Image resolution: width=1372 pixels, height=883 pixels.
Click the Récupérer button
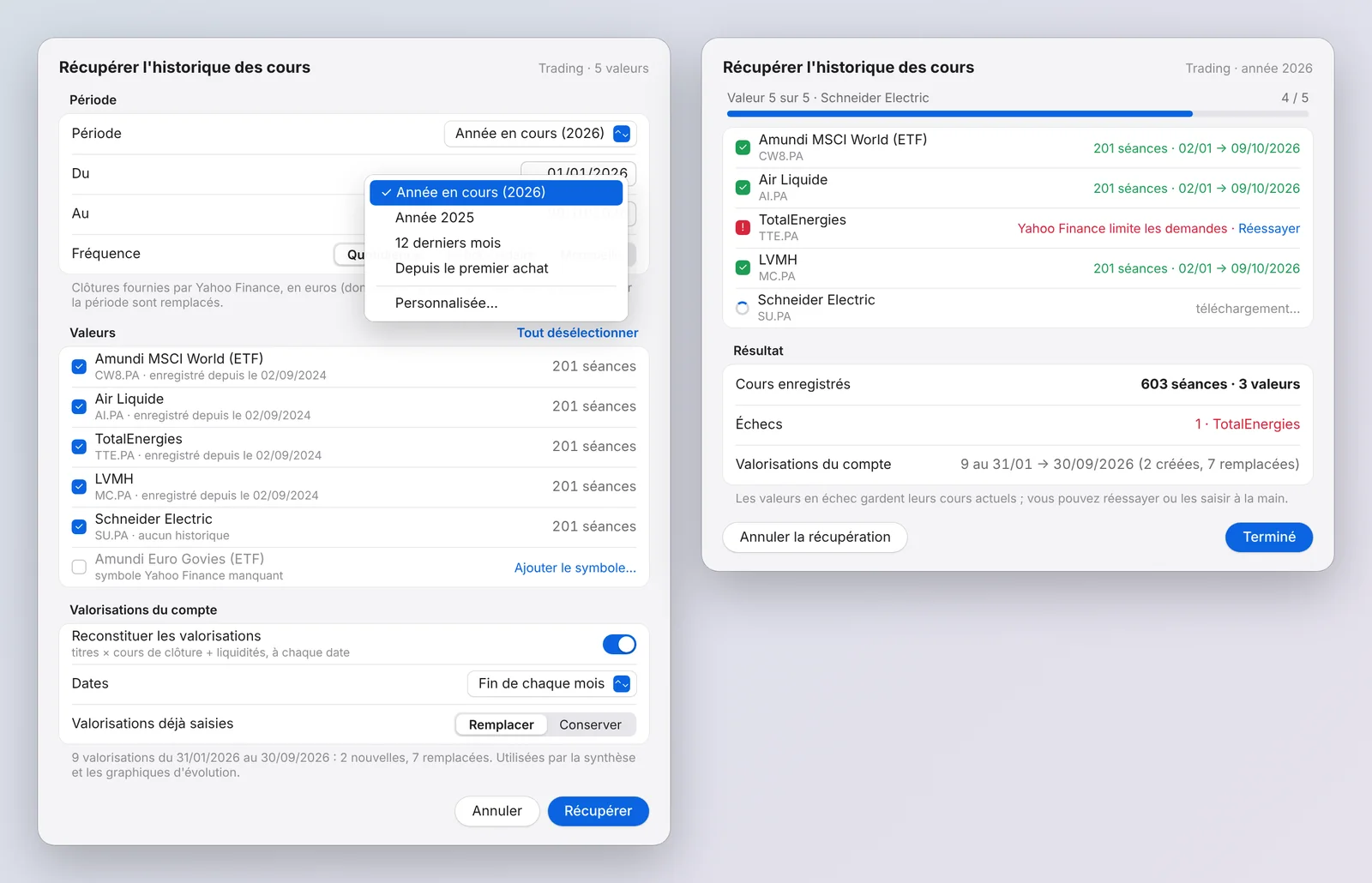(x=598, y=811)
